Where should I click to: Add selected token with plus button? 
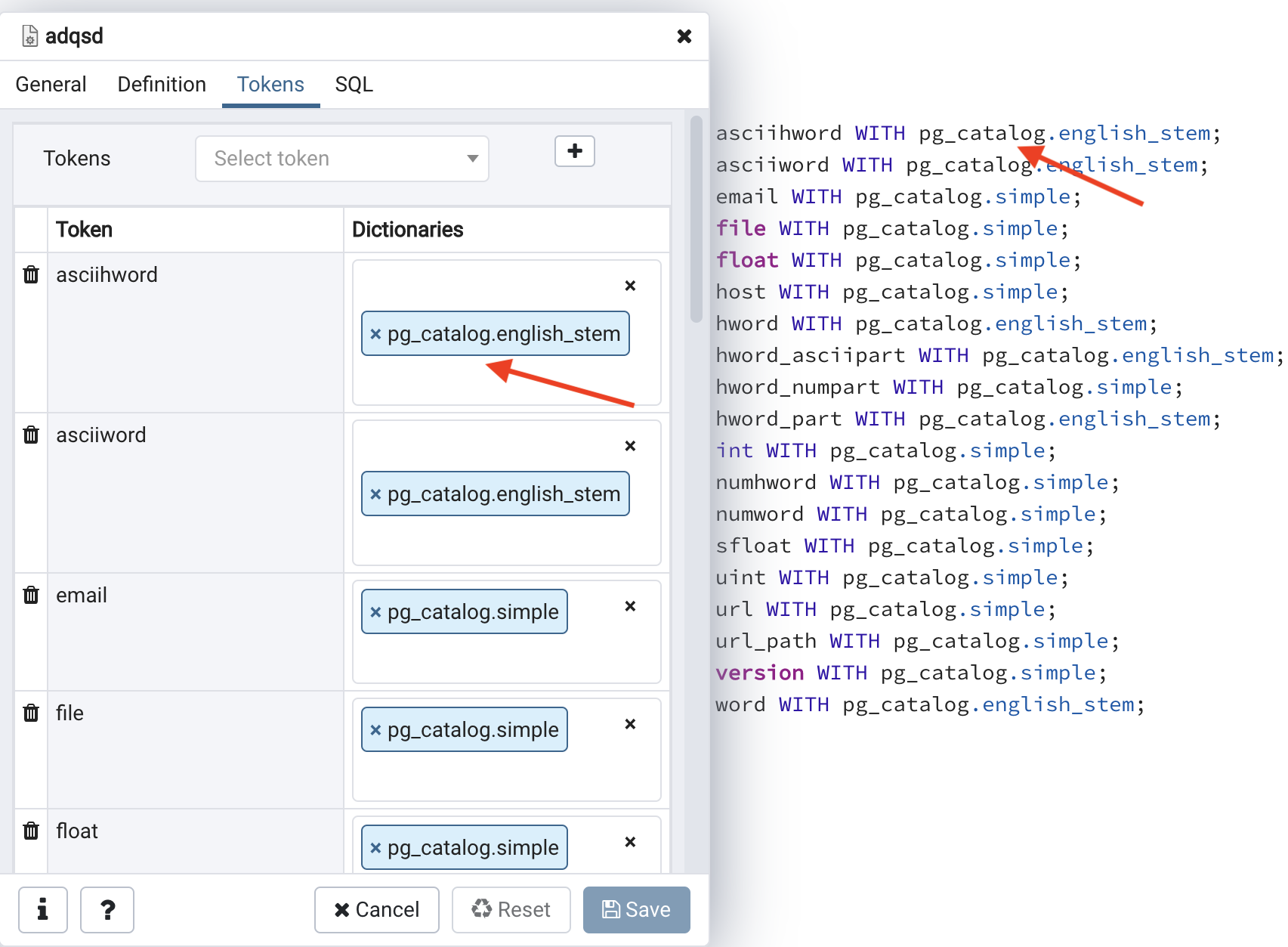pyautogui.click(x=574, y=151)
